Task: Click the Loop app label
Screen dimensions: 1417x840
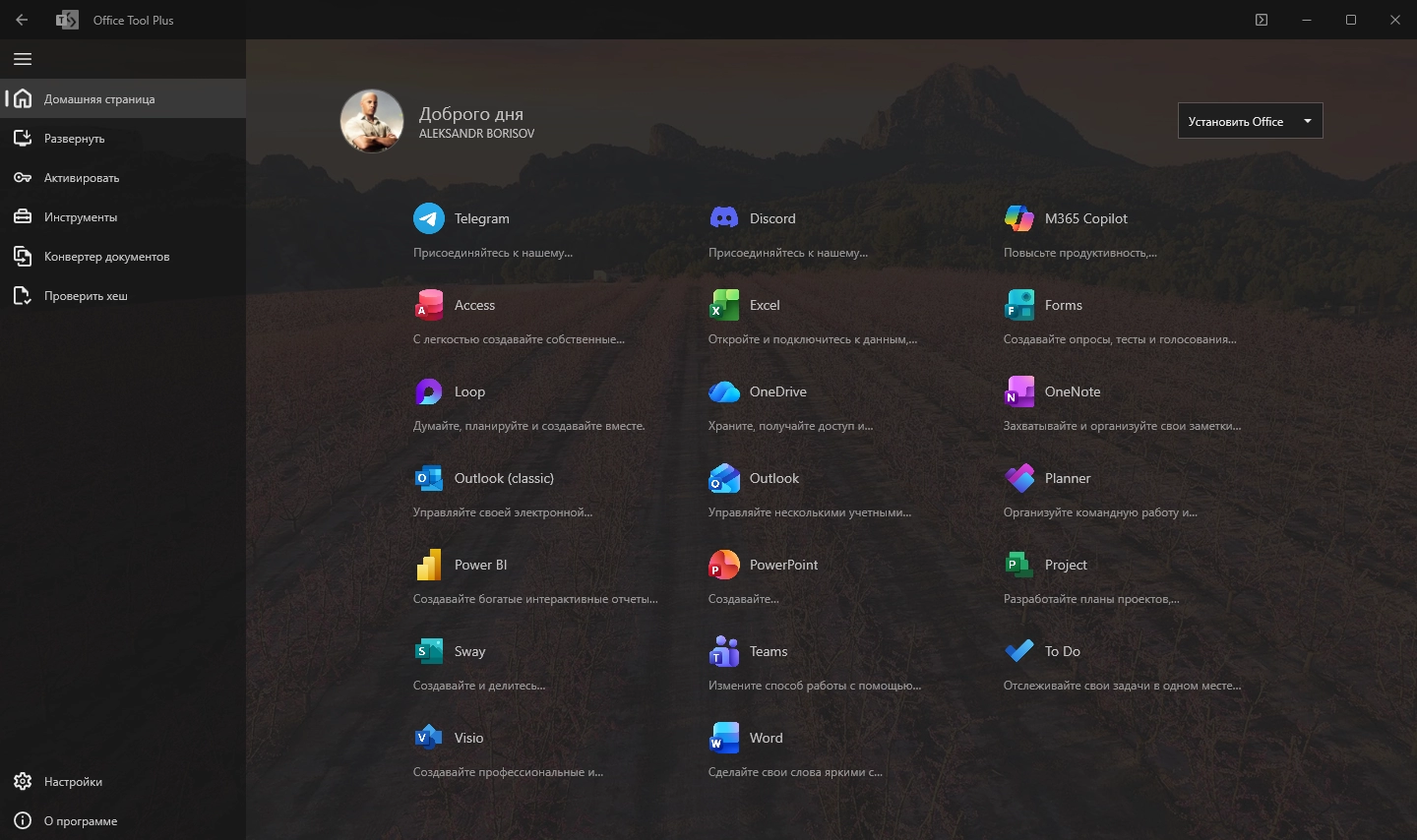Action: click(x=469, y=391)
